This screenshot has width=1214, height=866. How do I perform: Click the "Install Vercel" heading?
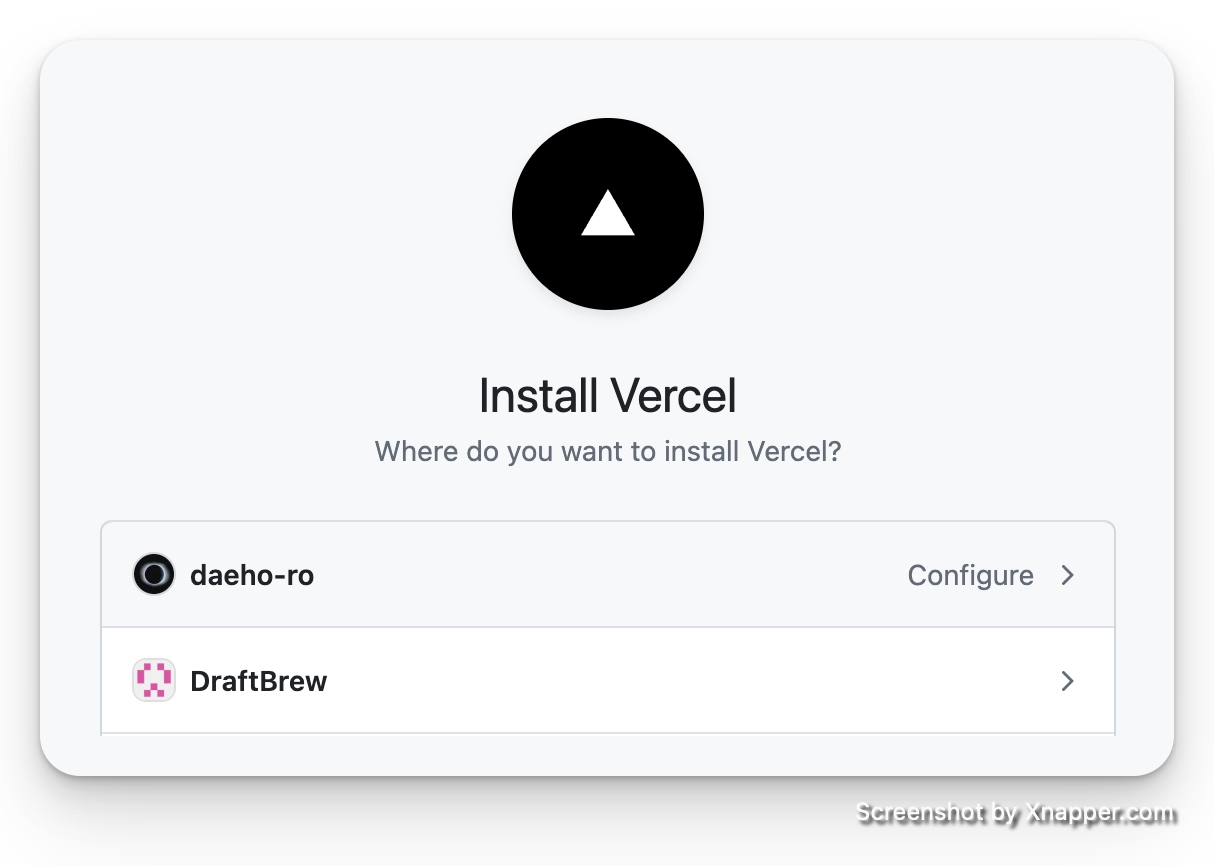[607, 396]
